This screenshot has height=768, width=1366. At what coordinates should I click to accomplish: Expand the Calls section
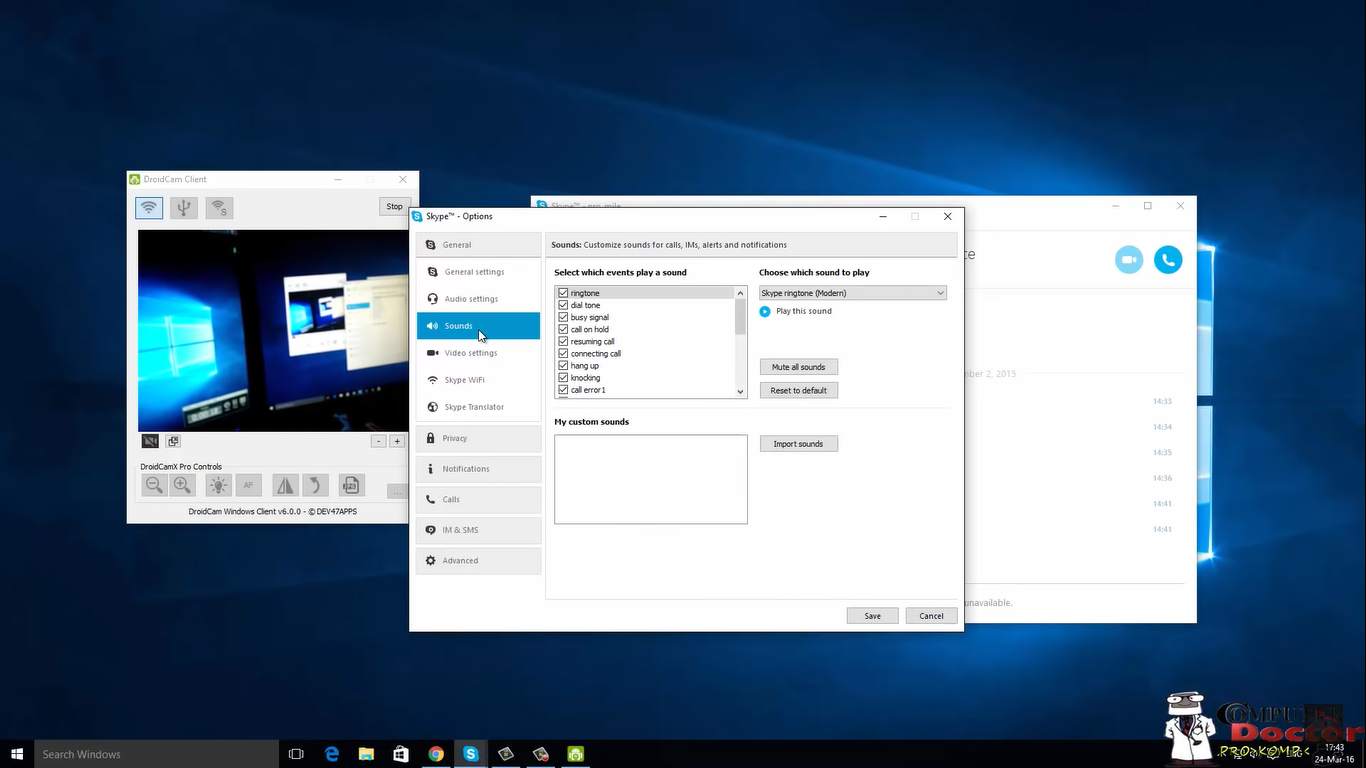coord(478,499)
